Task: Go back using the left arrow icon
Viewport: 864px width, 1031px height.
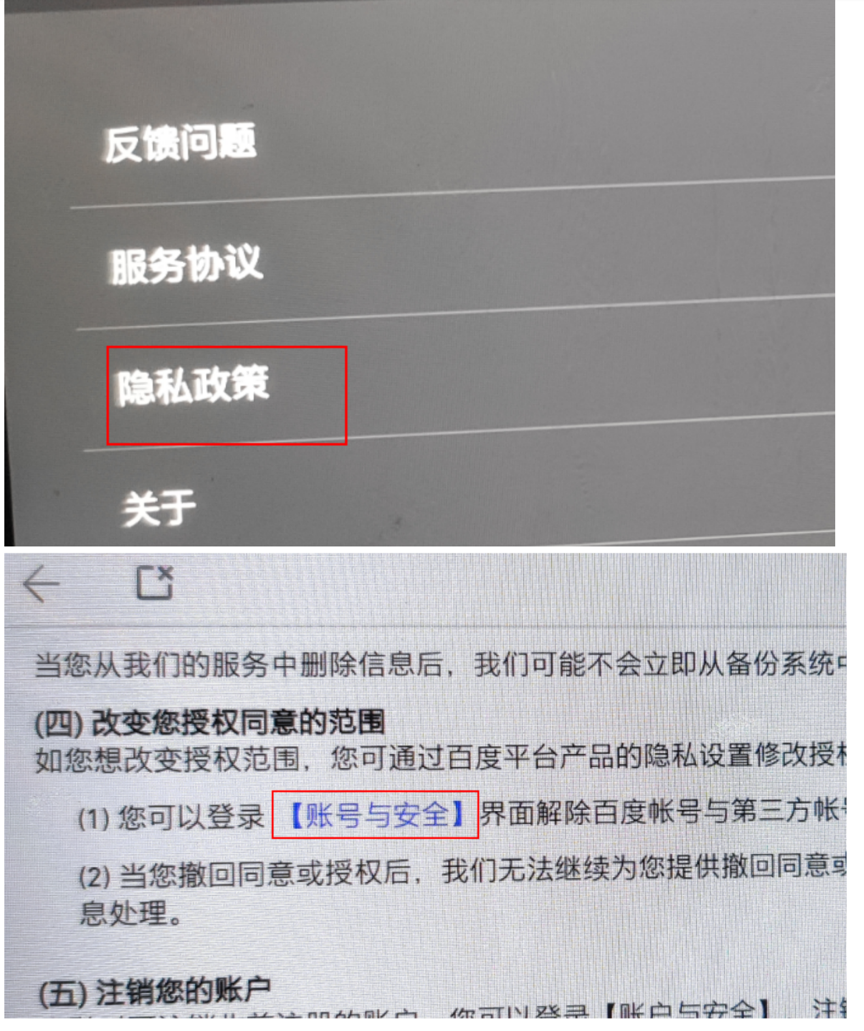Action: coord(41,584)
